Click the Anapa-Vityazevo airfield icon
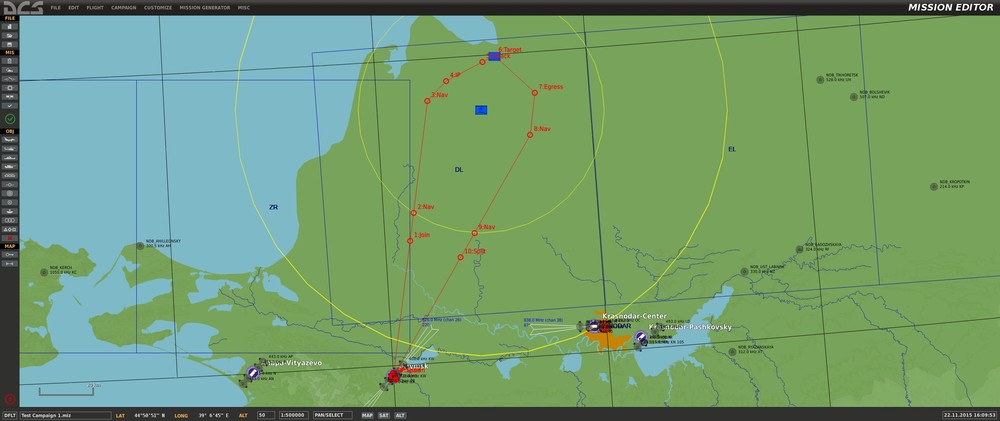 tap(253, 372)
